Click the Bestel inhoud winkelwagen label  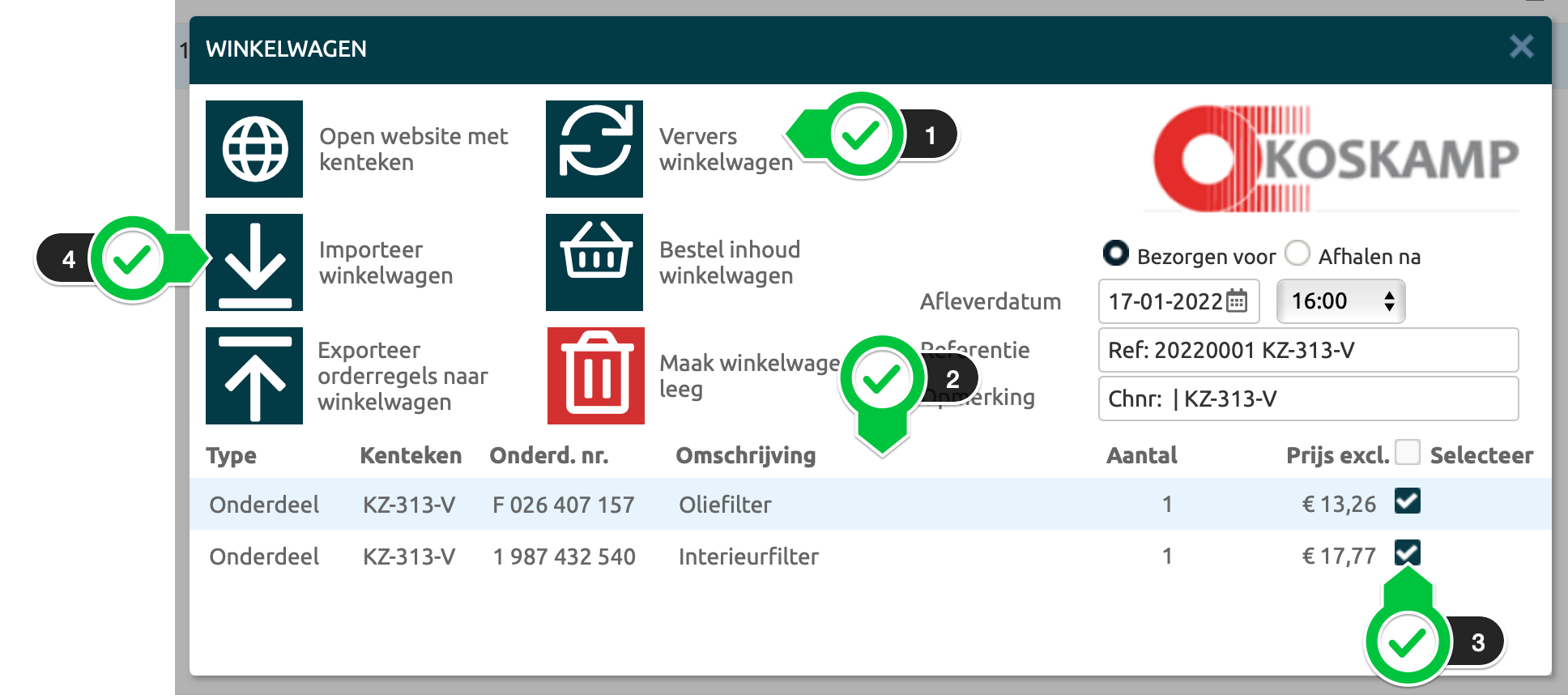point(729,262)
